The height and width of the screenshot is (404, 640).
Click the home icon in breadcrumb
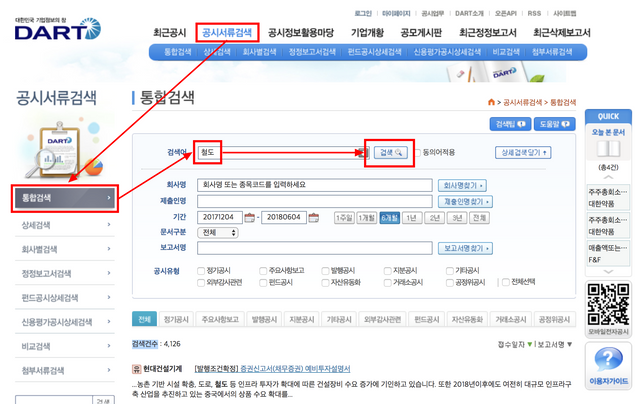click(x=491, y=102)
